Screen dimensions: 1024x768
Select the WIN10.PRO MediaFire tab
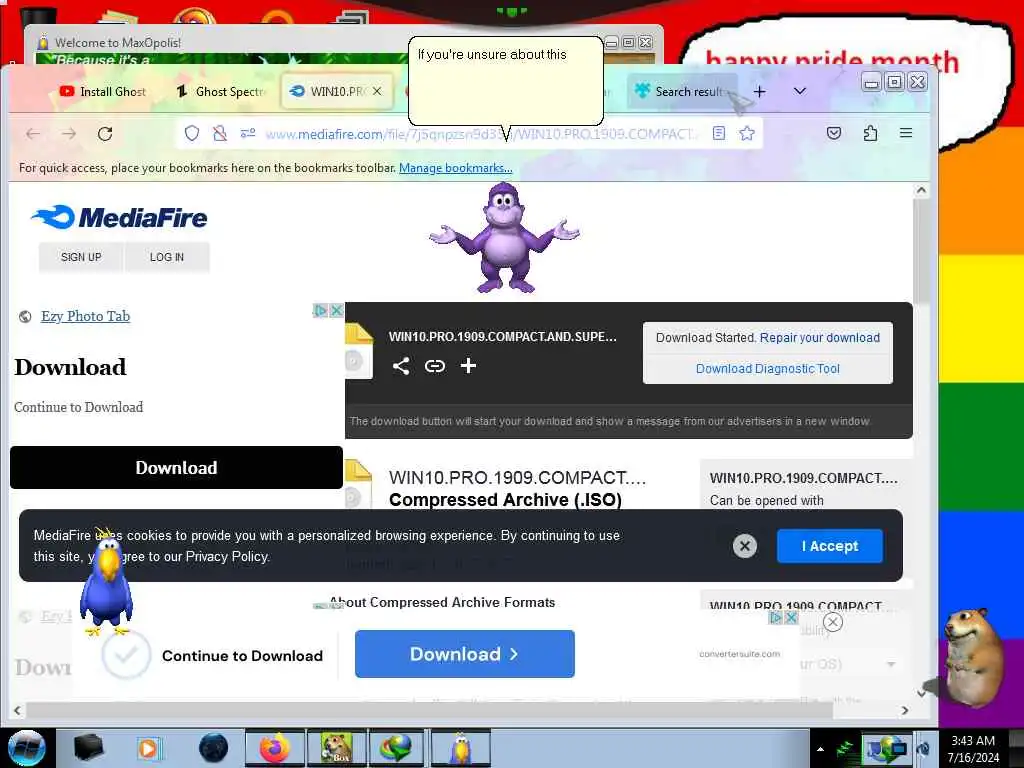pyautogui.click(x=337, y=91)
